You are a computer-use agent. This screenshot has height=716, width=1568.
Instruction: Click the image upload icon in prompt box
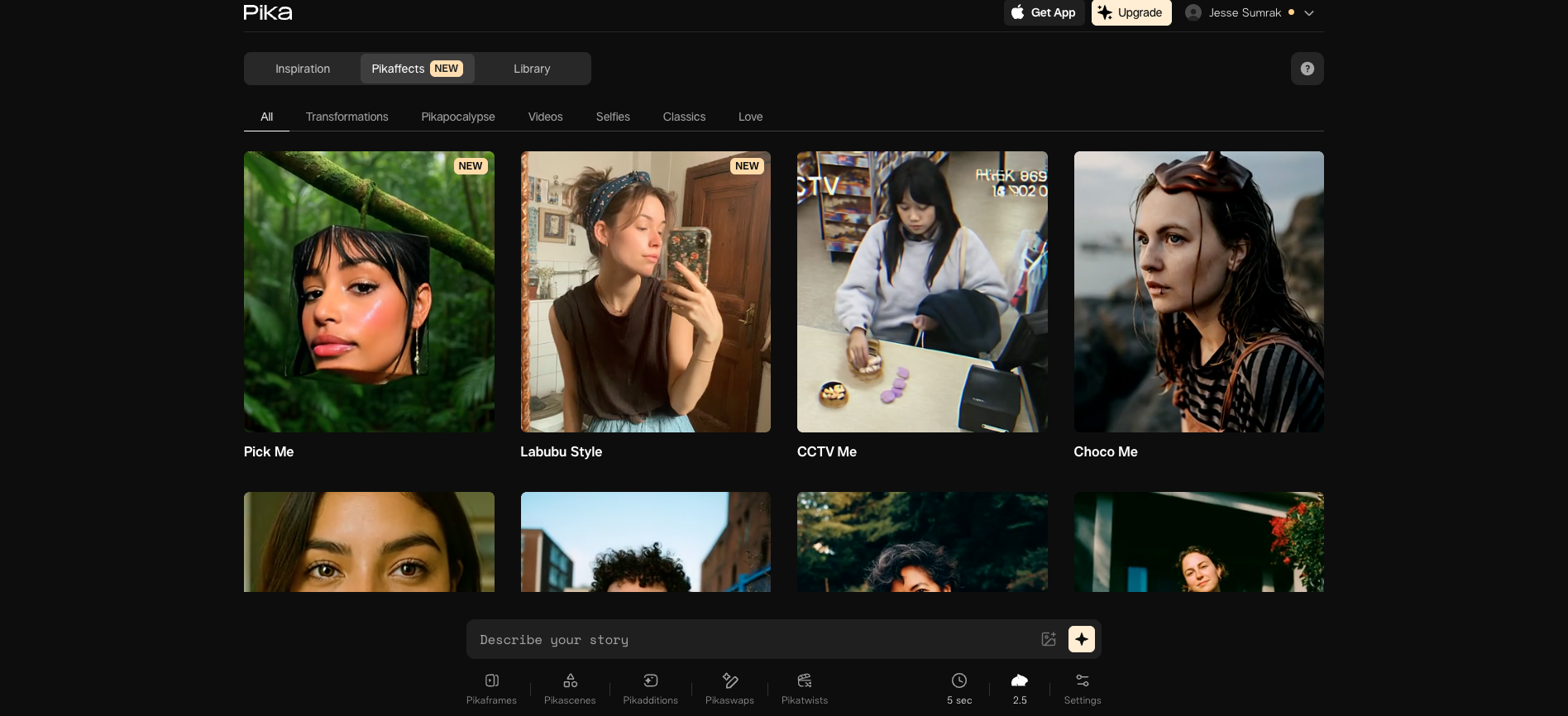1049,639
